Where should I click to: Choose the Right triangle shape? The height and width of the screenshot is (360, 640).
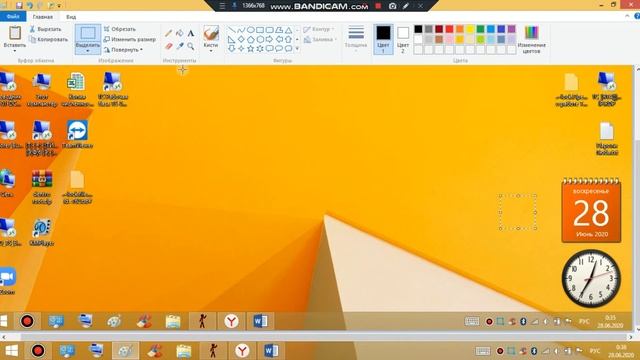pyautogui.click(x=231, y=40)
